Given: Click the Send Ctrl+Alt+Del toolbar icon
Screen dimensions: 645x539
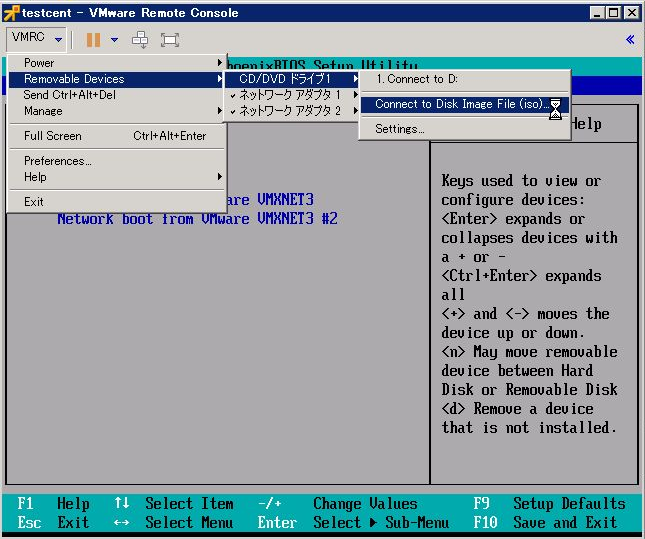Looking at the screenshot, I should (x=141, y=40).
